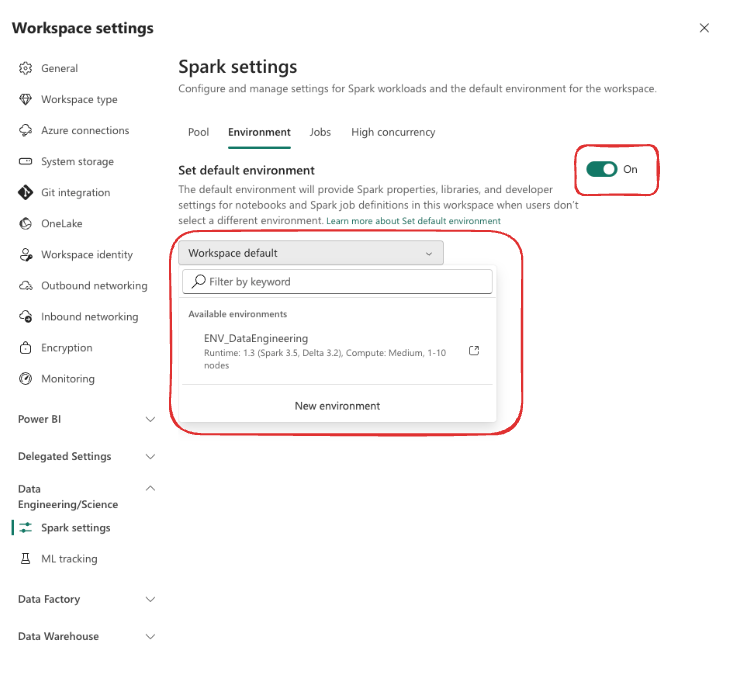Image resolution: width=736 pixels, height=698 pixels.
Task: Expand the Power BI section
Action: (150, 419)
